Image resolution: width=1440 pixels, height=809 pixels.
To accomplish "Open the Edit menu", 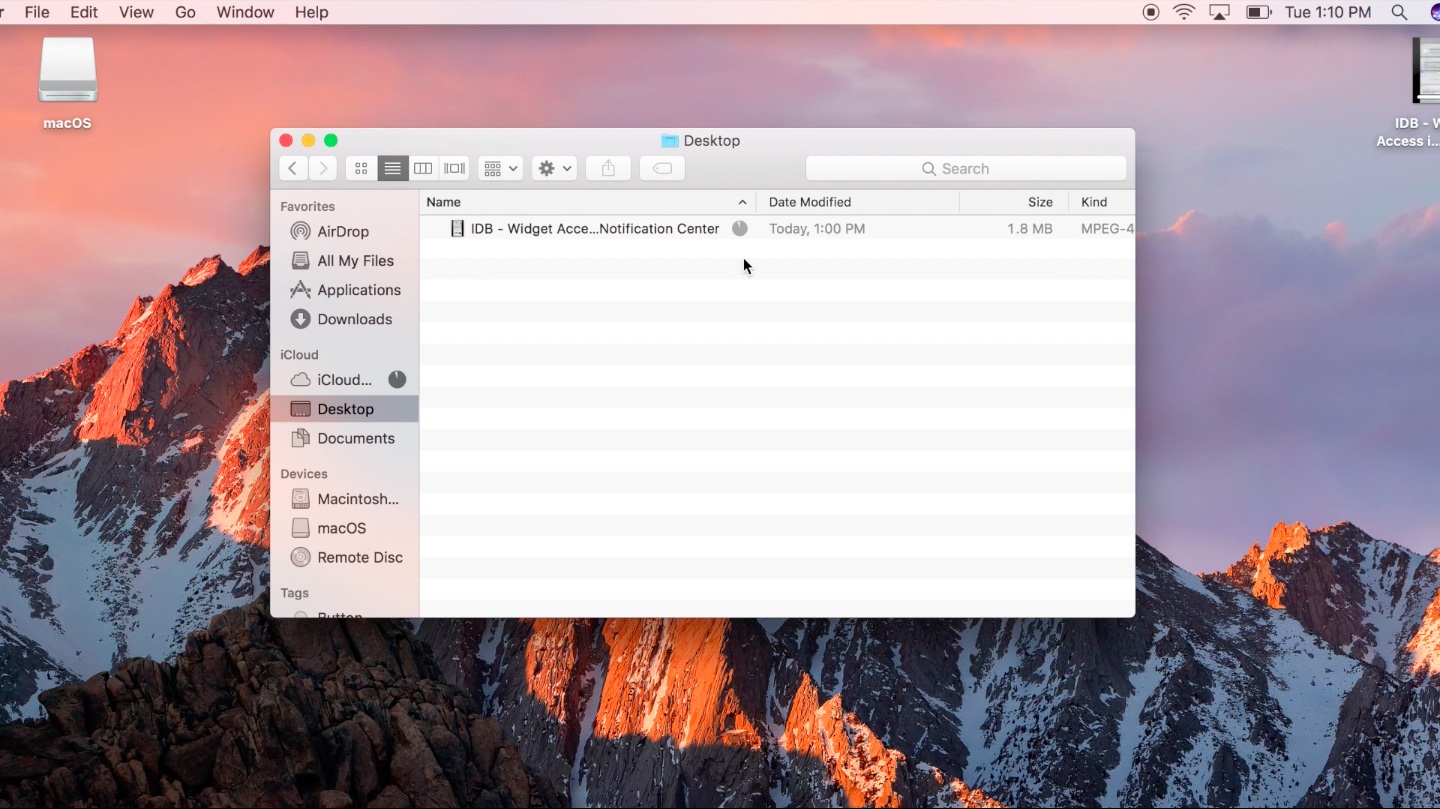I will tap(84, 12).
